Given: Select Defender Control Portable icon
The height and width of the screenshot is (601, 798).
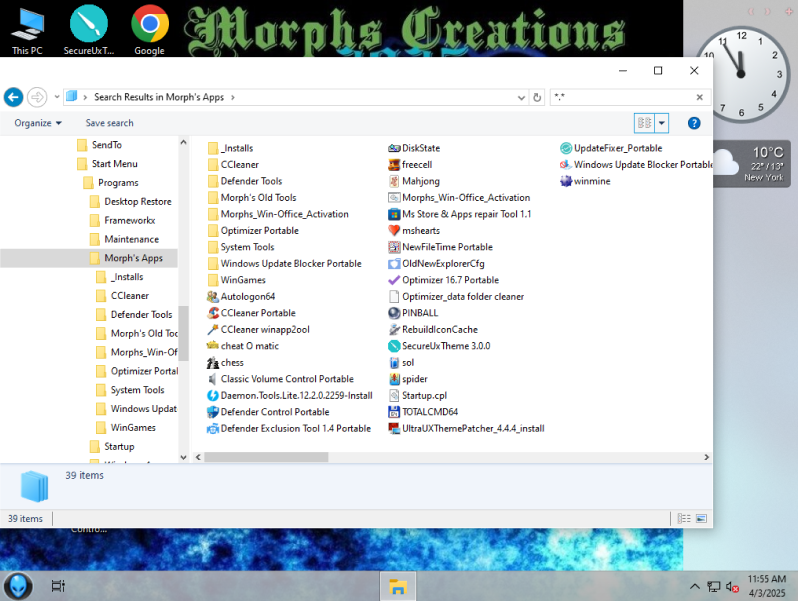Looking at the screenshot, I should pos(213,412).
